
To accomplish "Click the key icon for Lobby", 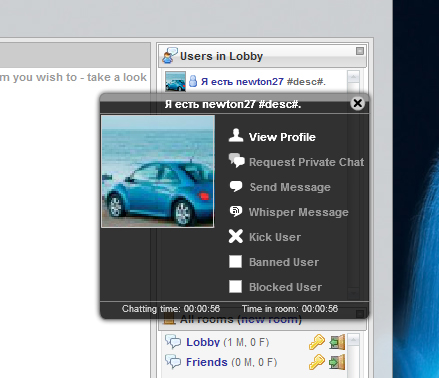I will tap(317, 342).
